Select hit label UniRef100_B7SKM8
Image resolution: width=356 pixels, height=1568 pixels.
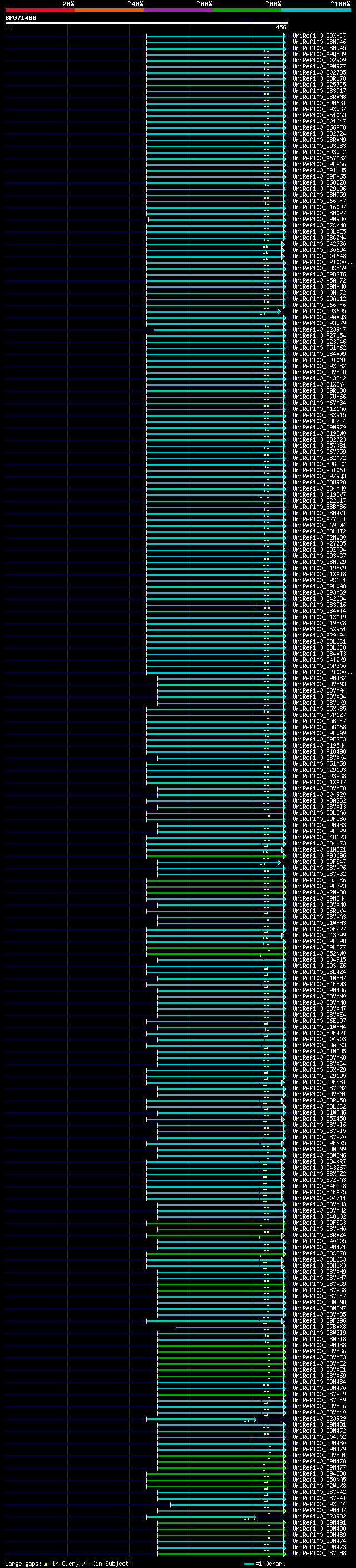[x=319, y=226]
